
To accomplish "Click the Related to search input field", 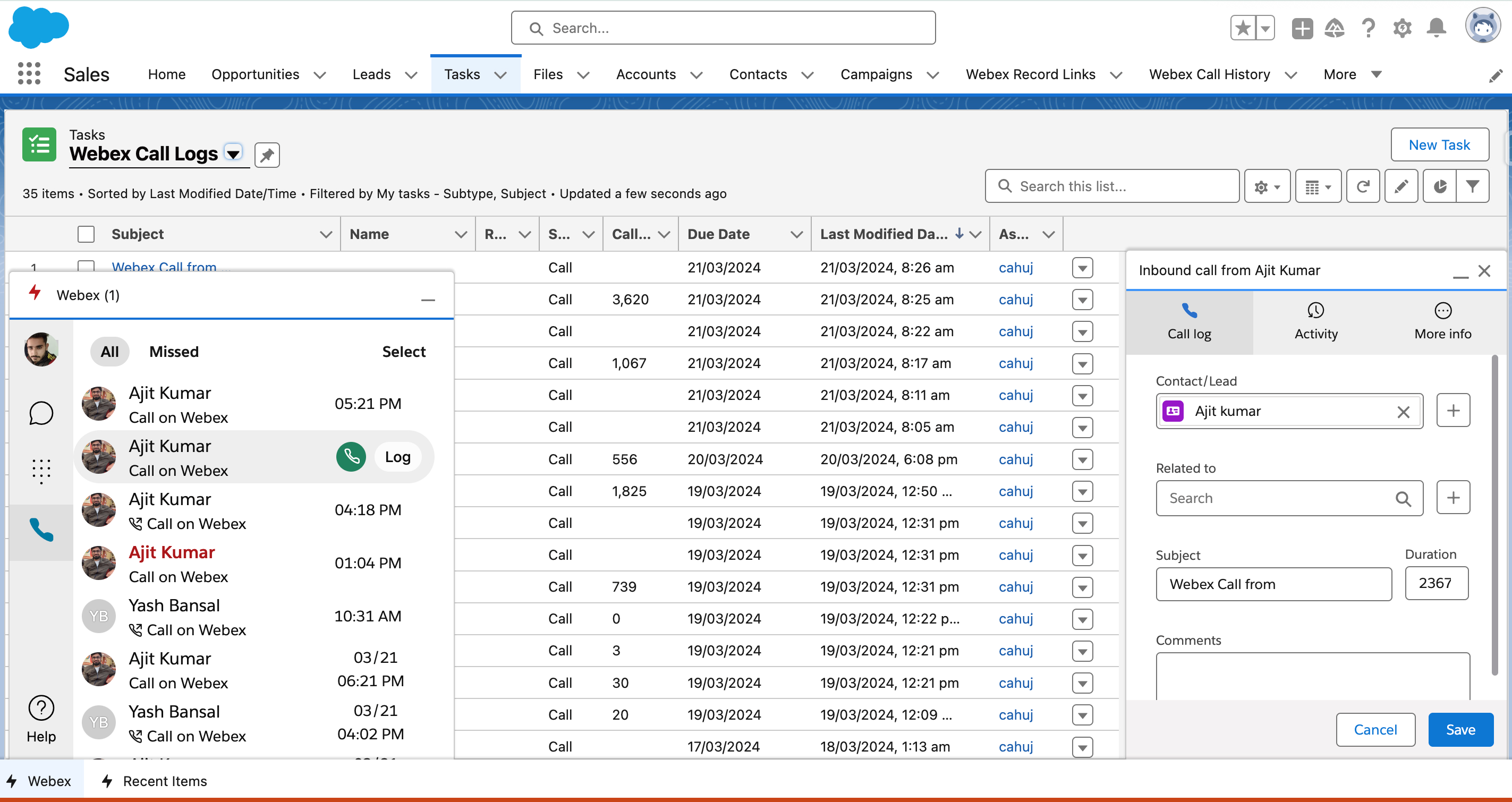I will click(1275, 497).
